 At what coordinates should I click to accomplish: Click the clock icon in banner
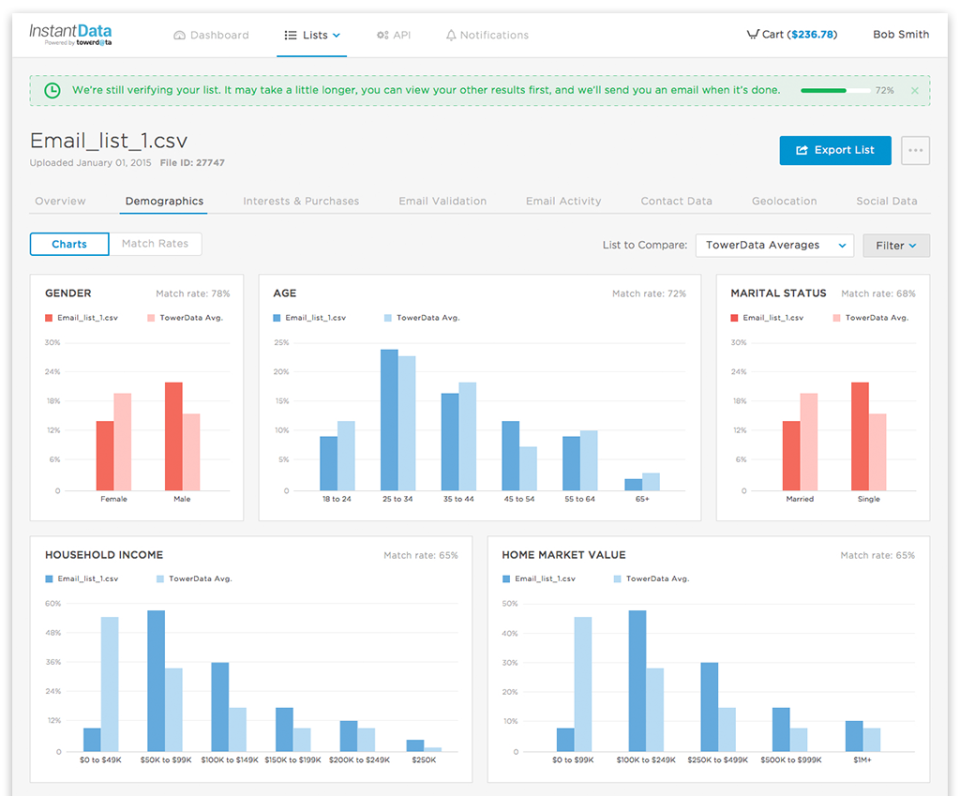coord(52,90)
